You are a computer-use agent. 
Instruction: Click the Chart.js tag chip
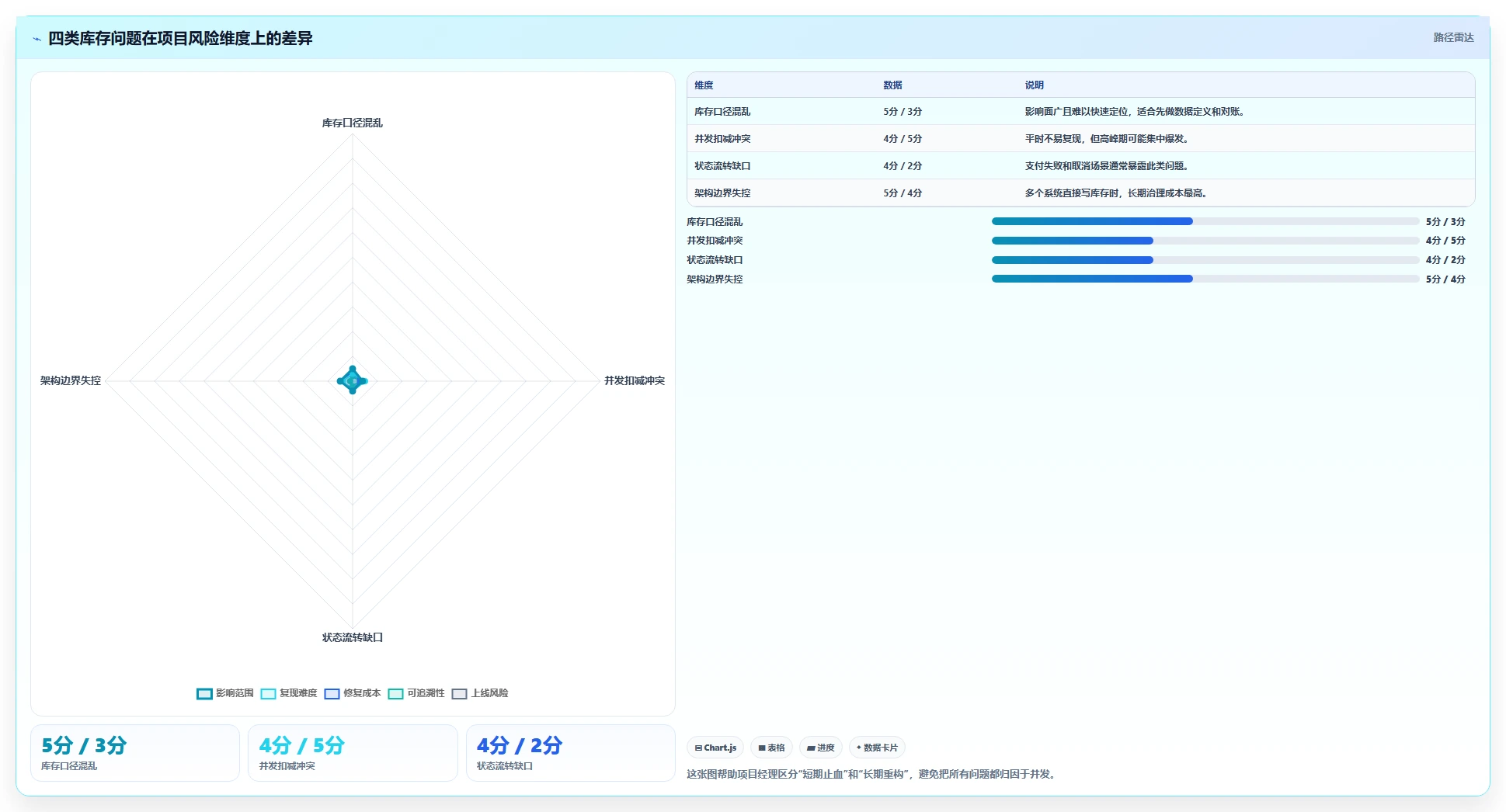coord(715,748)
